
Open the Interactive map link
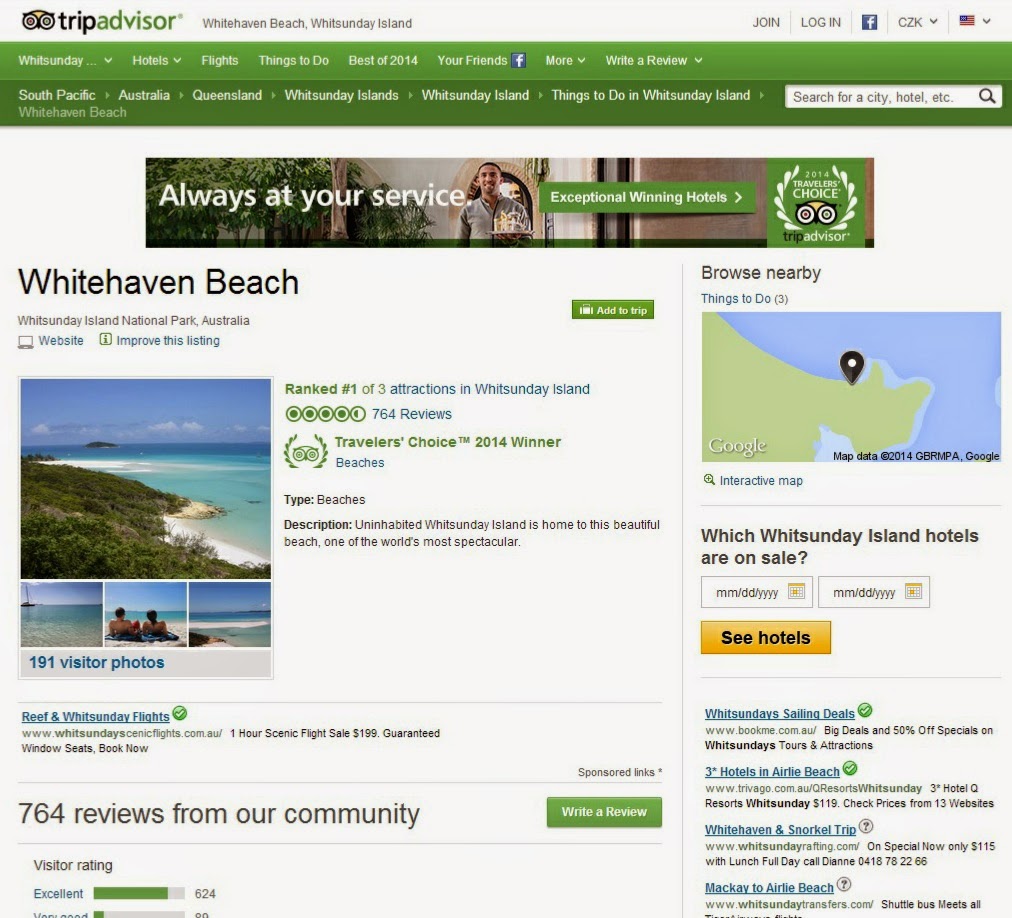(761, 480)
